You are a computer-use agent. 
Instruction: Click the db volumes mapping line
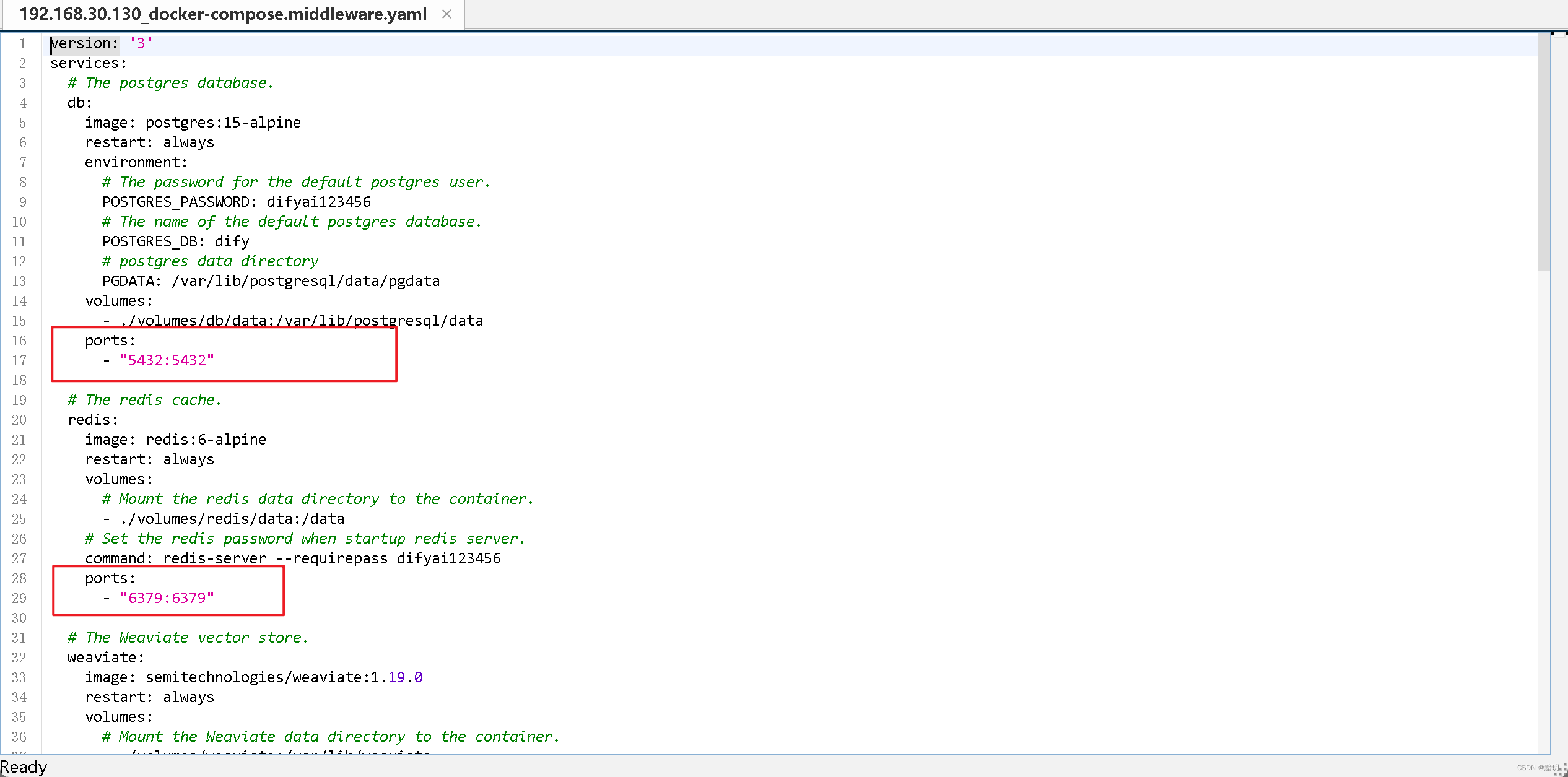coord(293,321)
